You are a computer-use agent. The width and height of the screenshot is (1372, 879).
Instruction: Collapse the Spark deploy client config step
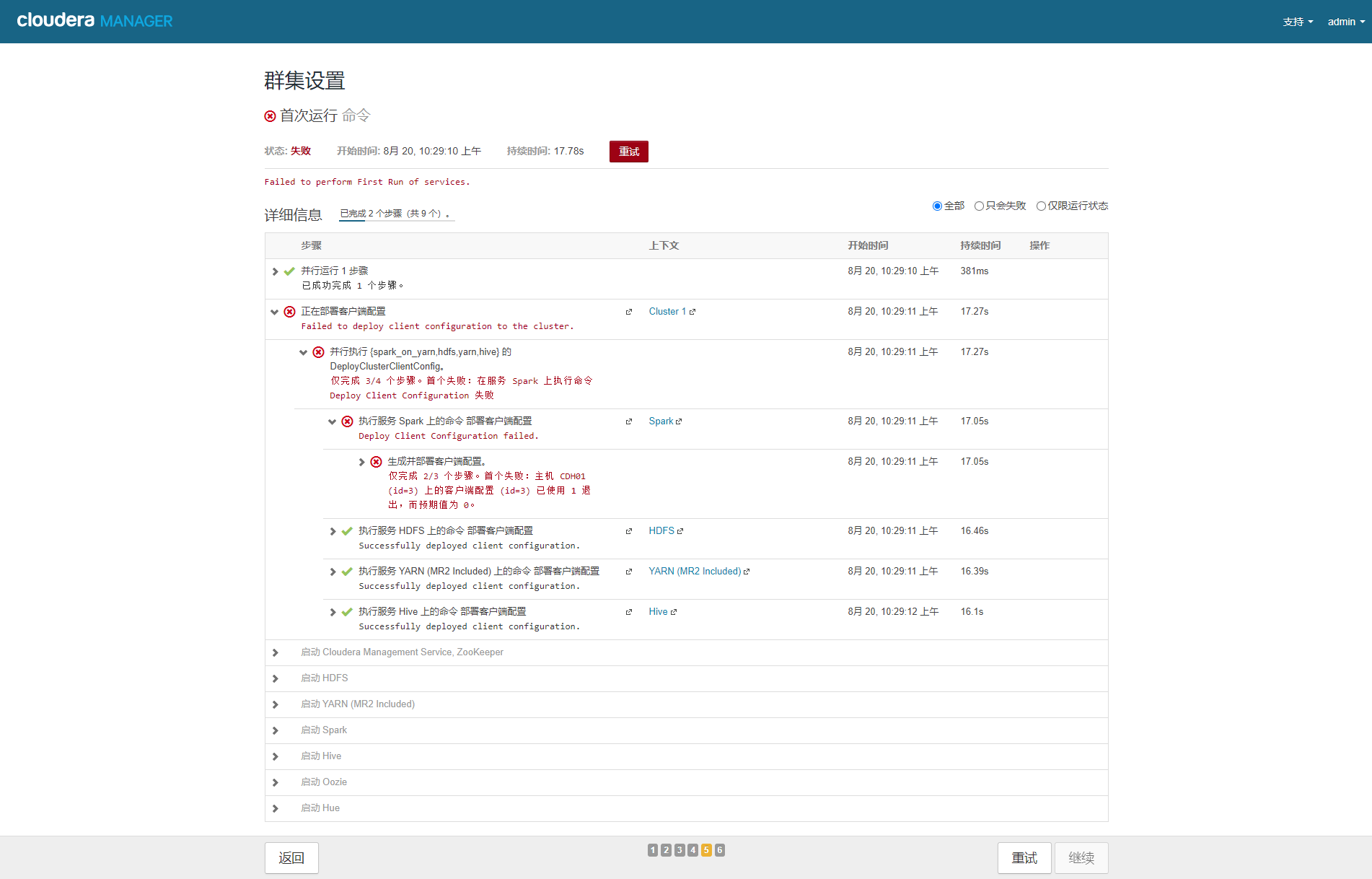pos(333,421)
